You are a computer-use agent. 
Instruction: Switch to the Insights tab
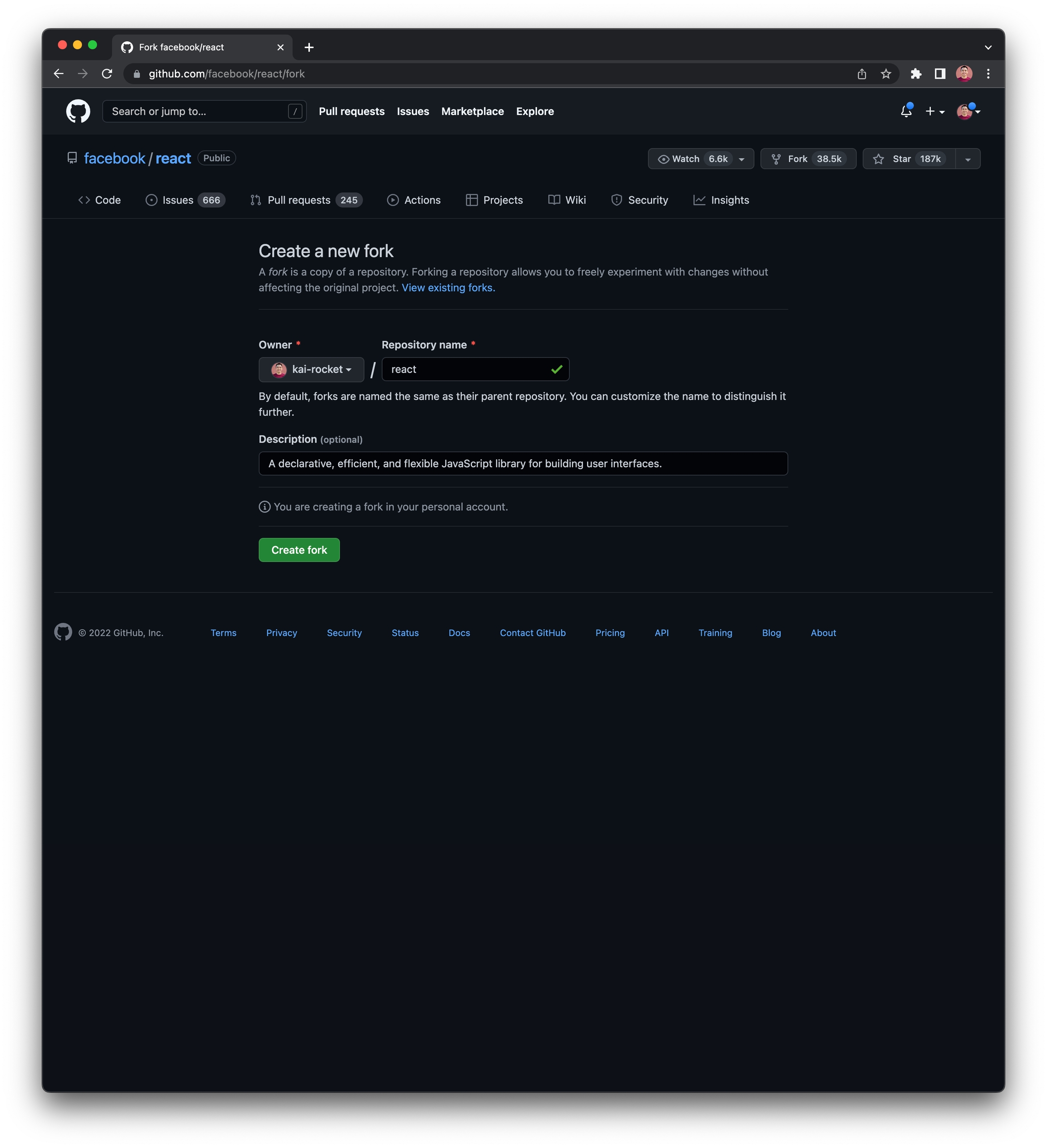tap(721, 200)
